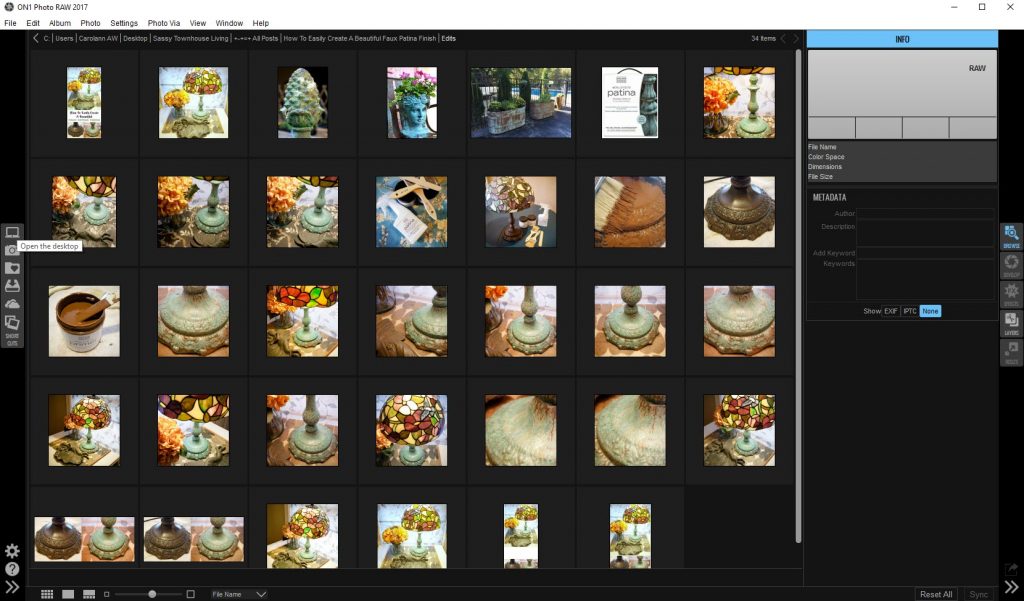
Task: Open the Settings menu
Action: 124,22
